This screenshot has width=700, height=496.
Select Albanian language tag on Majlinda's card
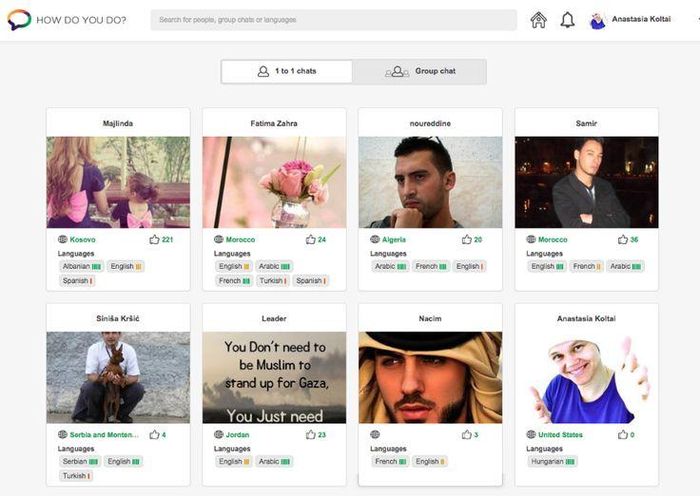coord(81,267)
